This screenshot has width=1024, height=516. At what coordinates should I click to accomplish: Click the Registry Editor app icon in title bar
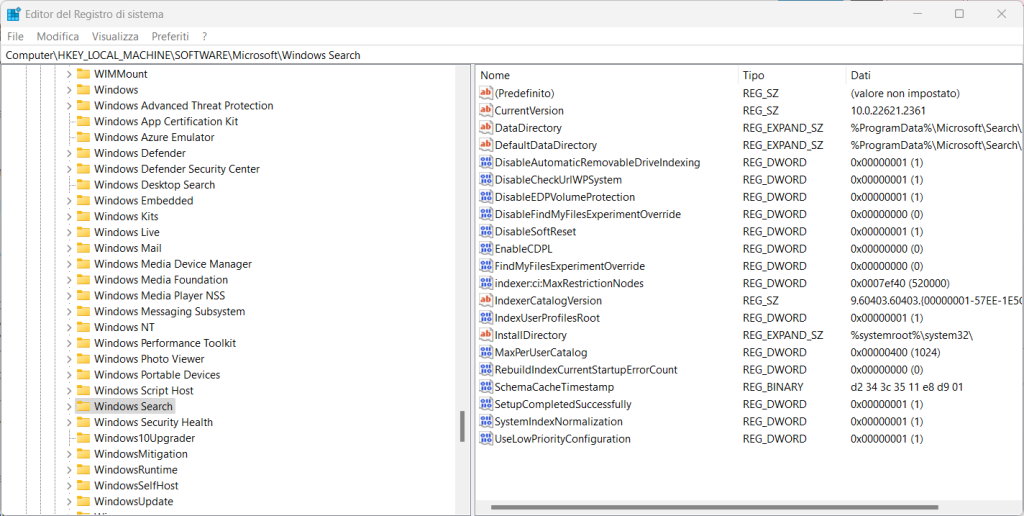click(x=13, y=14)
